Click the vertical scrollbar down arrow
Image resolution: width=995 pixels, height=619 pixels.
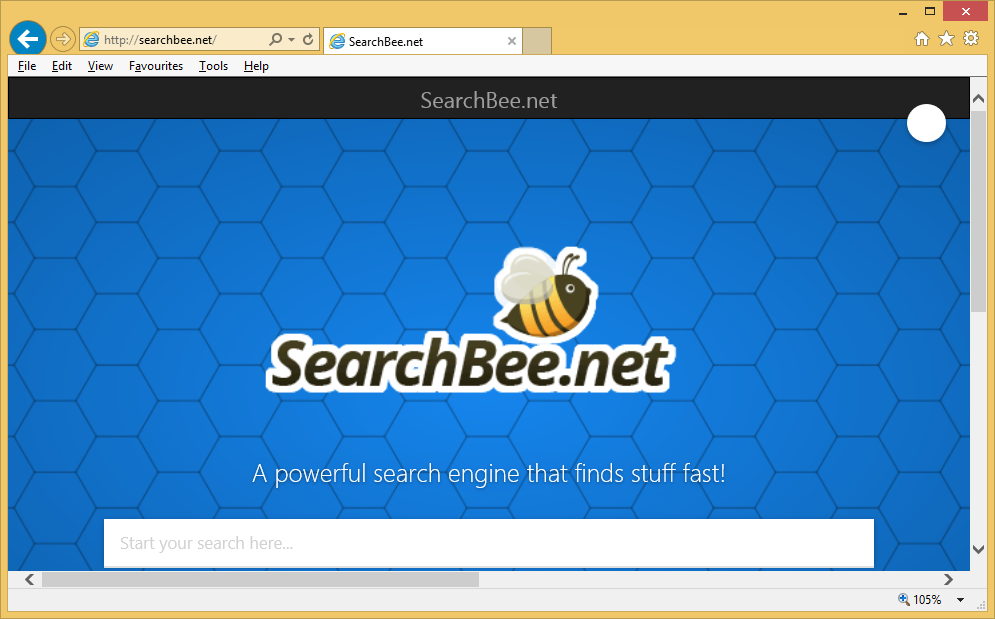979,550
